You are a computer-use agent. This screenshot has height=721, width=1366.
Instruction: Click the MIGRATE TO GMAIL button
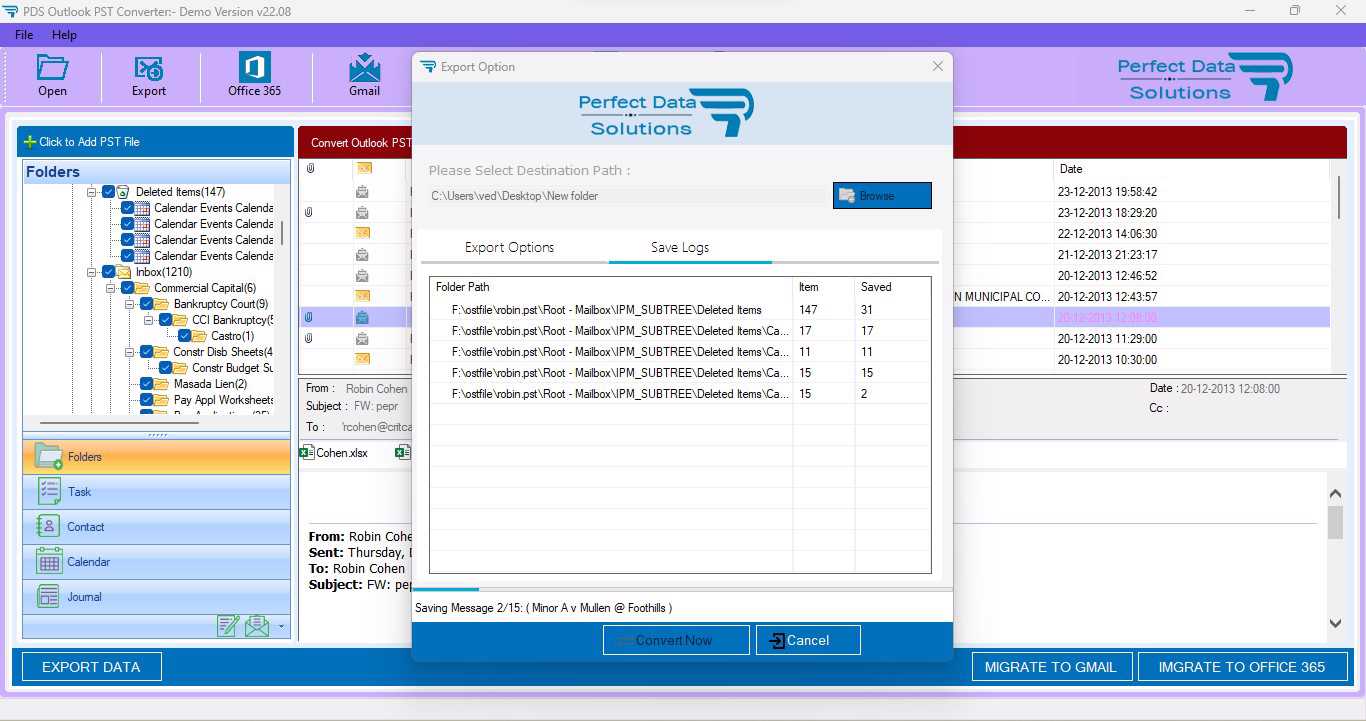click(x=1051, y=667)
